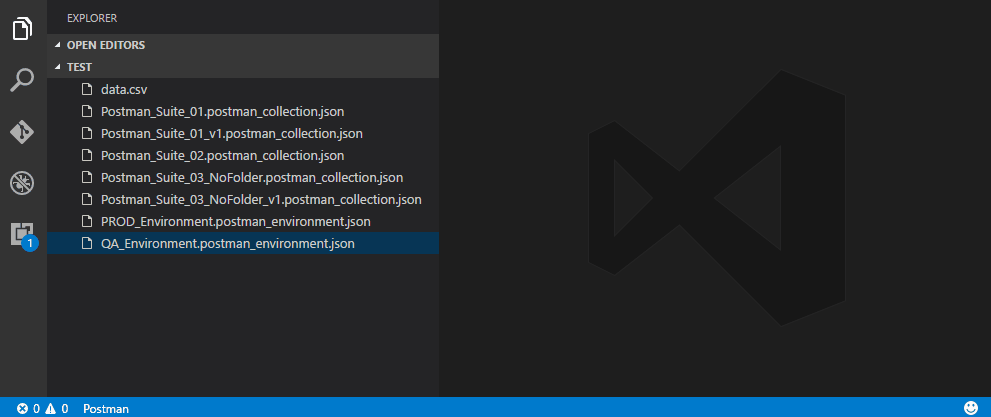
Task: Open the Search view icon
Action: coord(23,80)
